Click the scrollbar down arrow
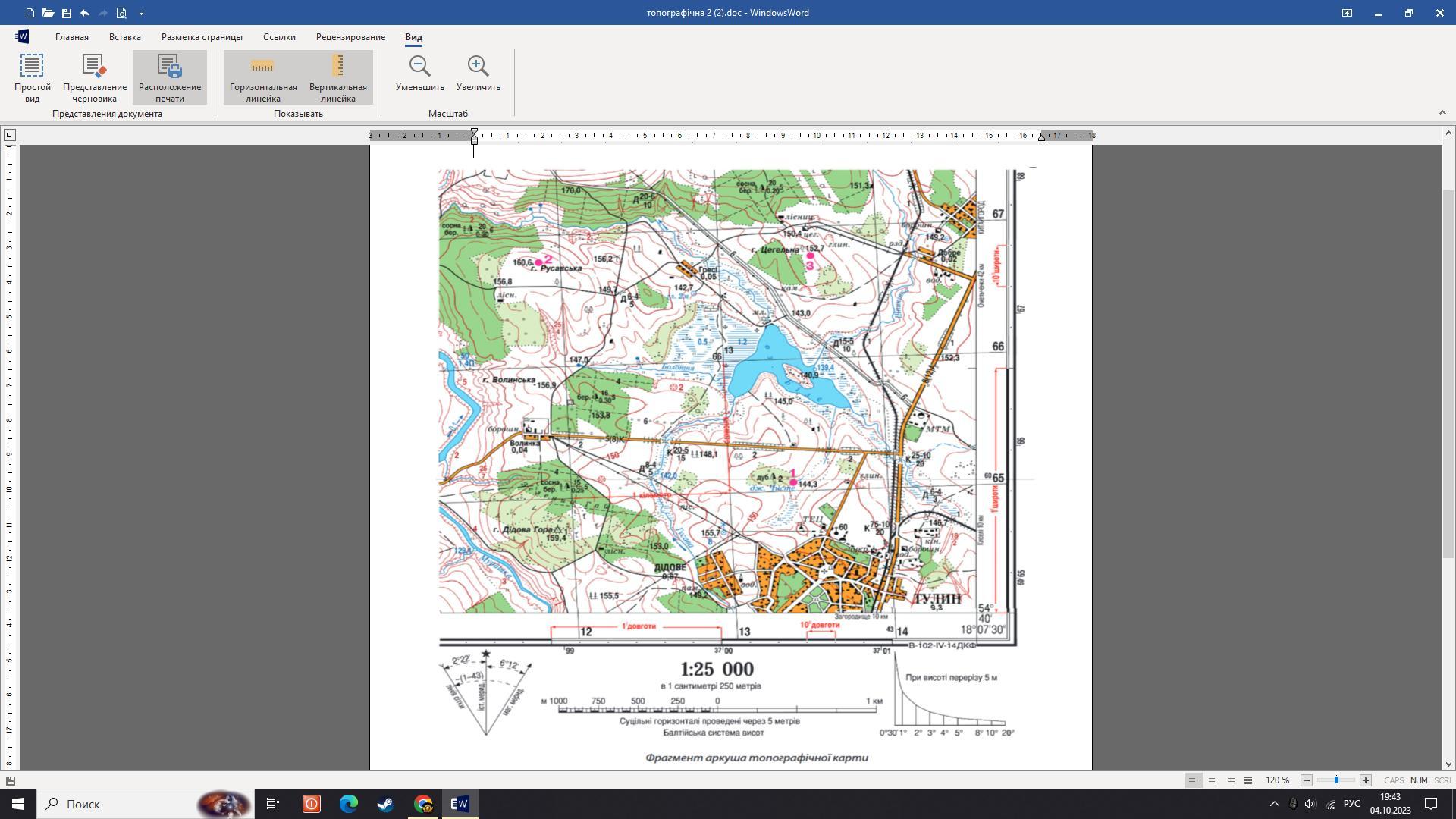This screenshot has height=819, width=1456. pyautogui.click(x=1448, y=764)
